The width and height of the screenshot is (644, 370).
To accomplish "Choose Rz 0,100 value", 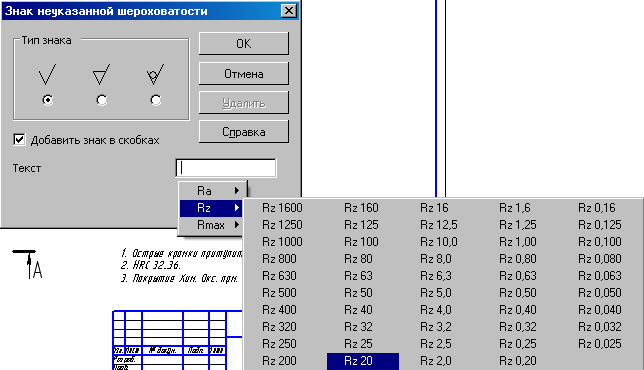I will click(600, 242).
